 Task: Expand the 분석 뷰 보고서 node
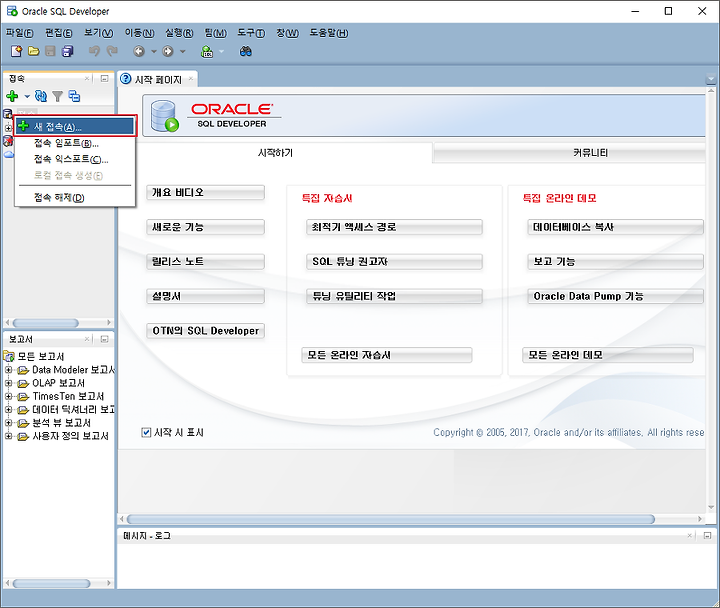8,423
